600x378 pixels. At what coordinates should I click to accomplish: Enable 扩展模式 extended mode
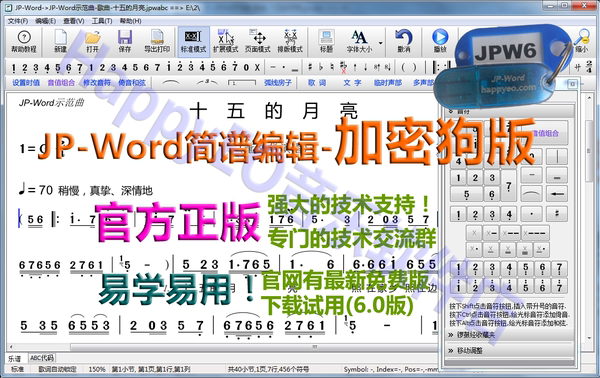[225, 41]
